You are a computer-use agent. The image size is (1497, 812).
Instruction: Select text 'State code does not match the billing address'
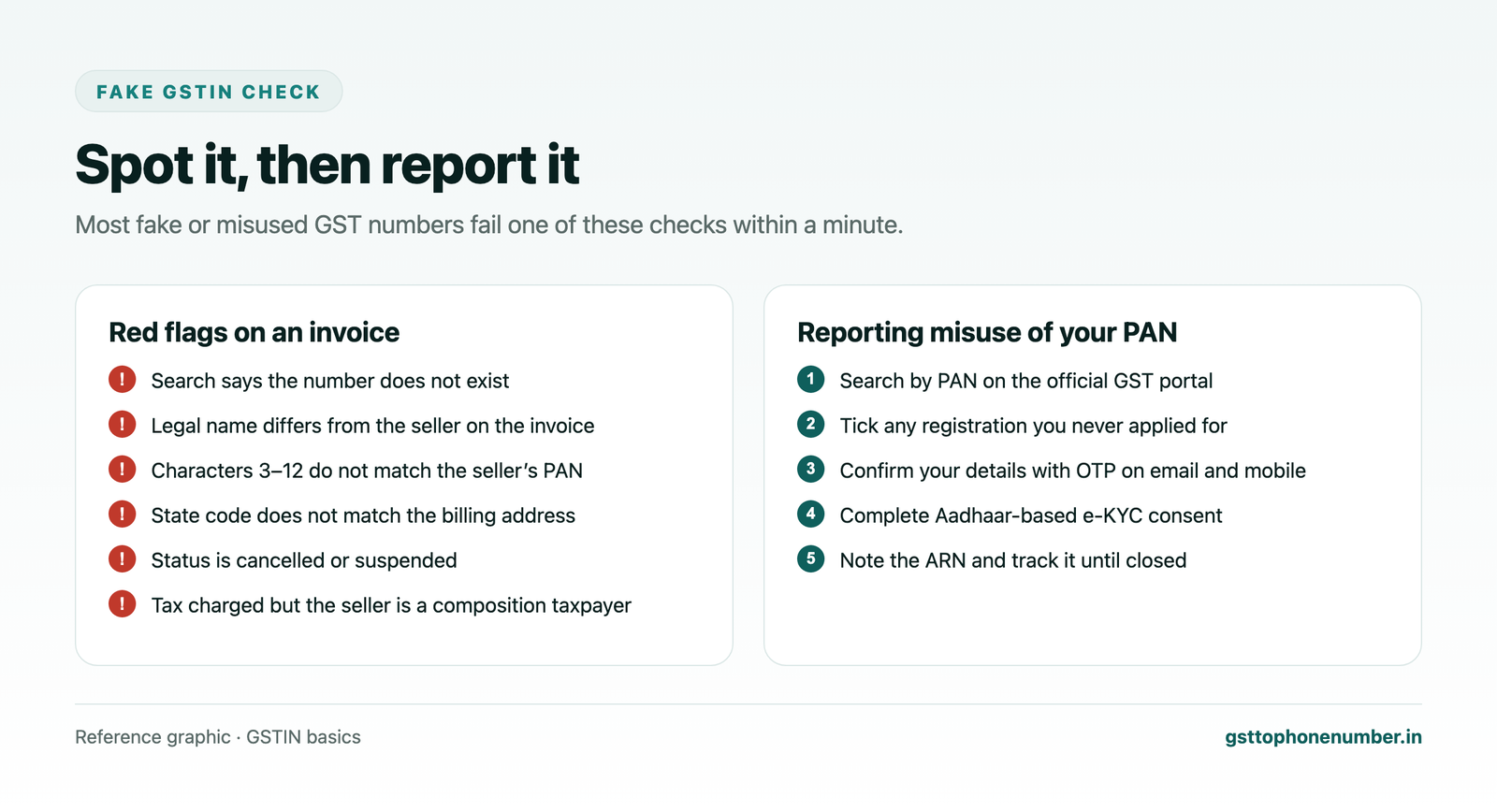pyautogui.click(x=363, y=515)
